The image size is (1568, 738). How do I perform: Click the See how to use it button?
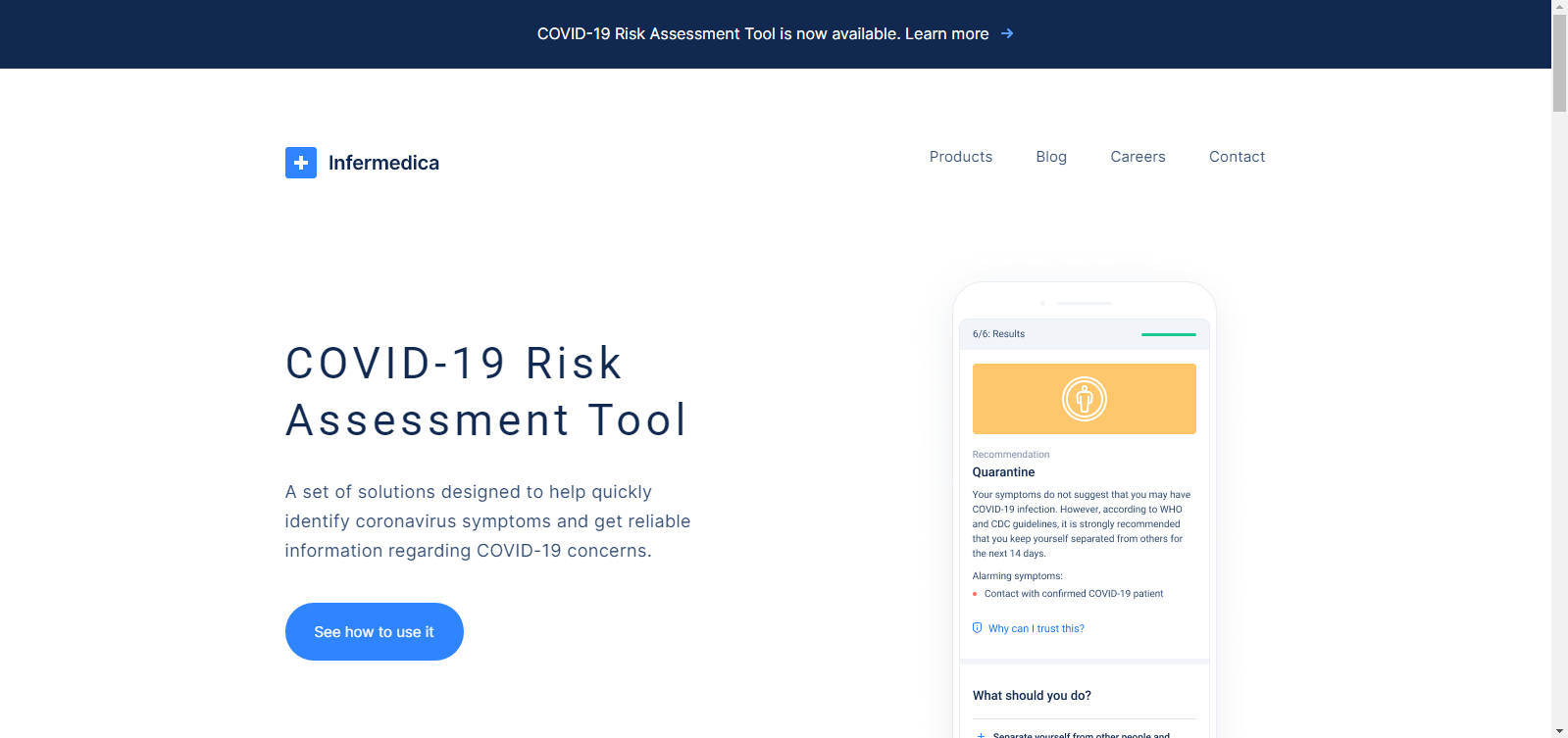pos(374,632)
